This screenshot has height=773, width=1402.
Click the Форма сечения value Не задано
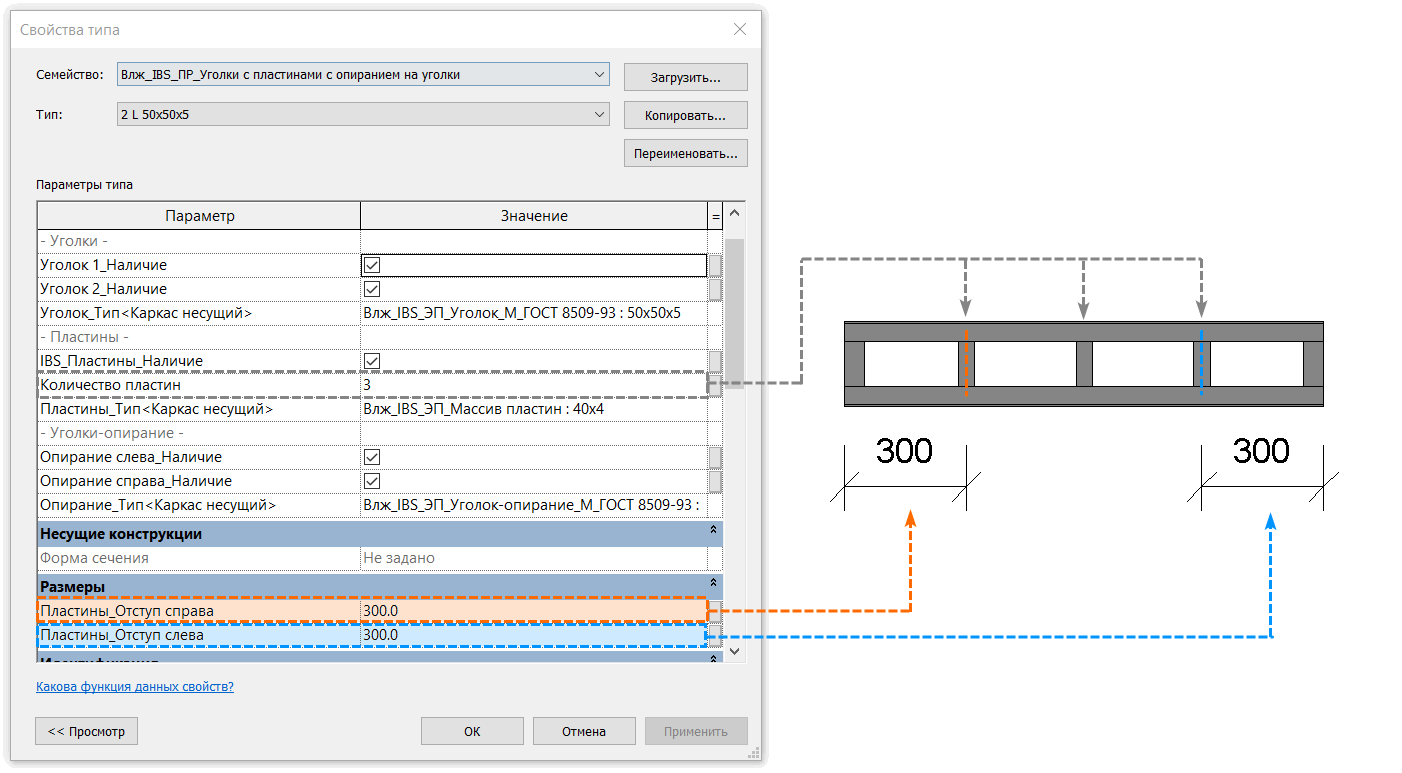[534, 557]
